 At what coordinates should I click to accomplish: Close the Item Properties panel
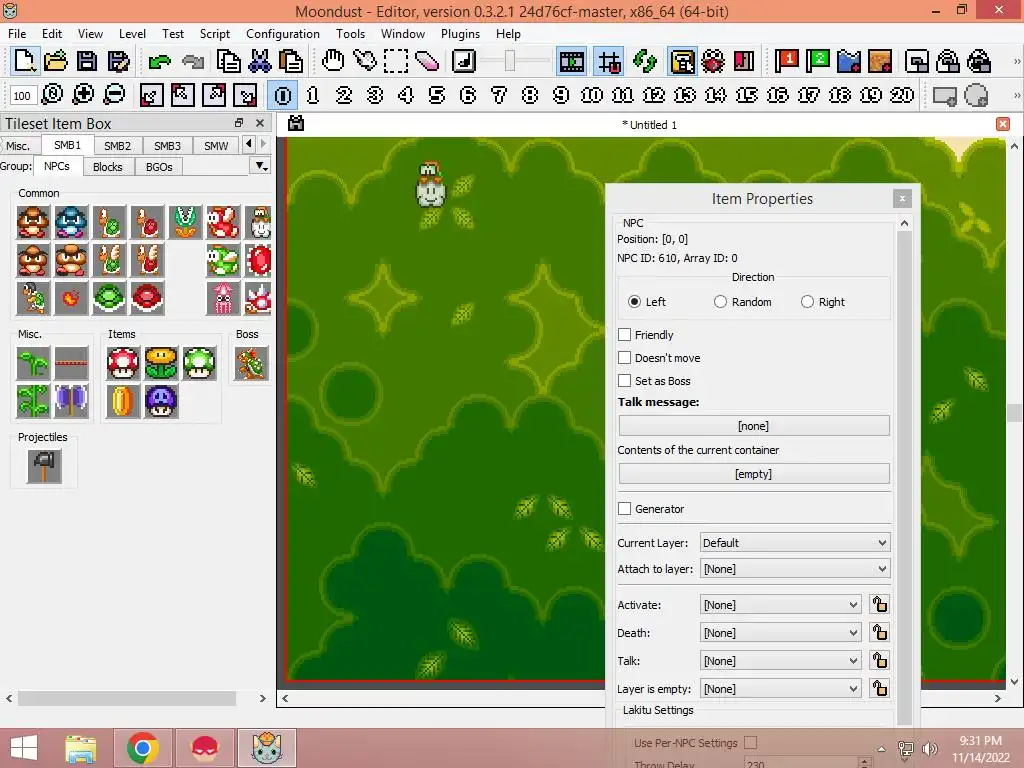pyautogui.click(x=902, y=199)
